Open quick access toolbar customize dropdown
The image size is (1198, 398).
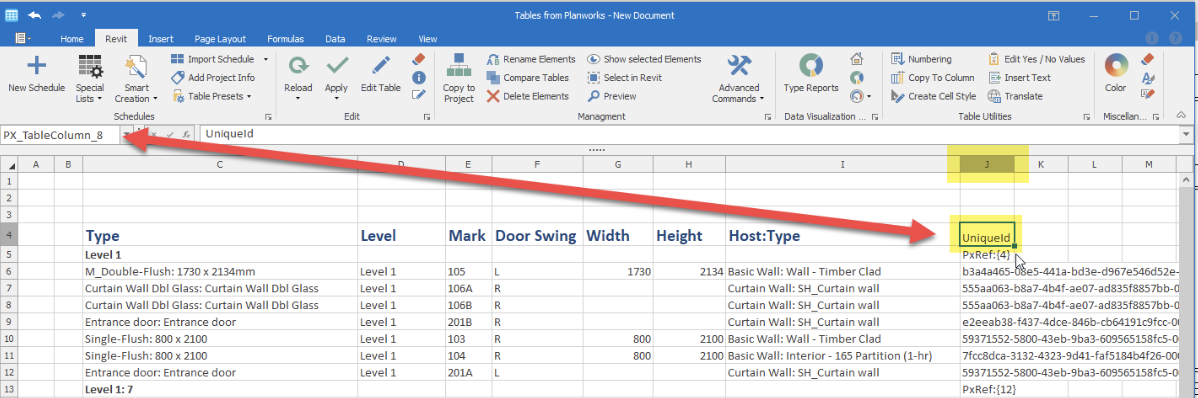point(83,15)
